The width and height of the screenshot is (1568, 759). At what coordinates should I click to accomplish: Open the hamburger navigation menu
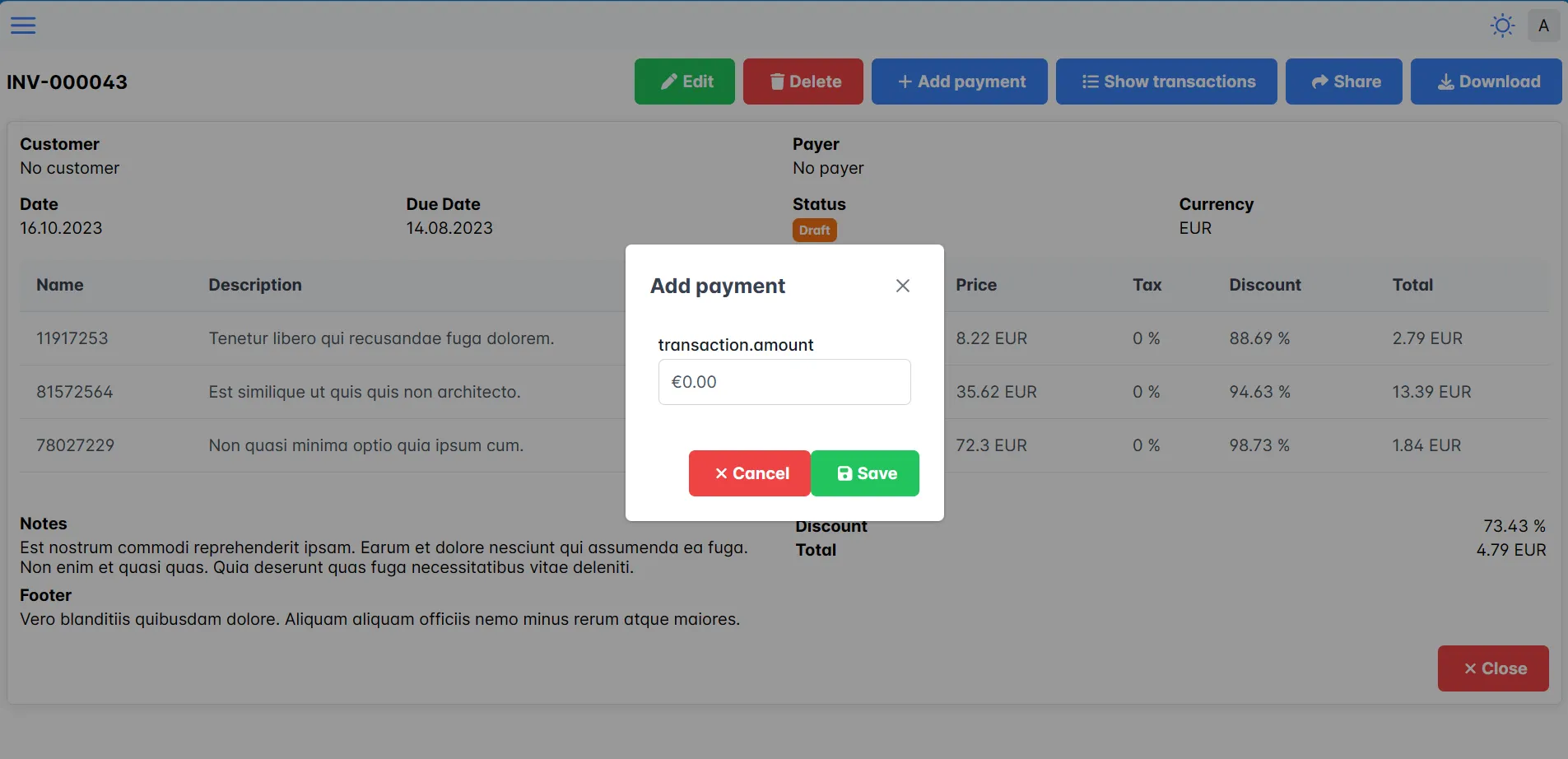point(23,25)
